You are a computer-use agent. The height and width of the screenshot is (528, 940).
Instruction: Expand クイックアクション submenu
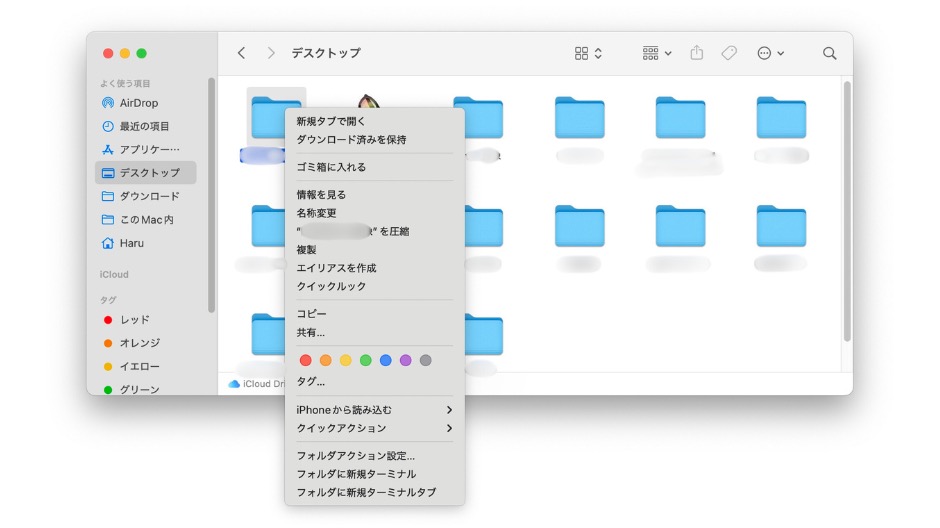(375, 429)
